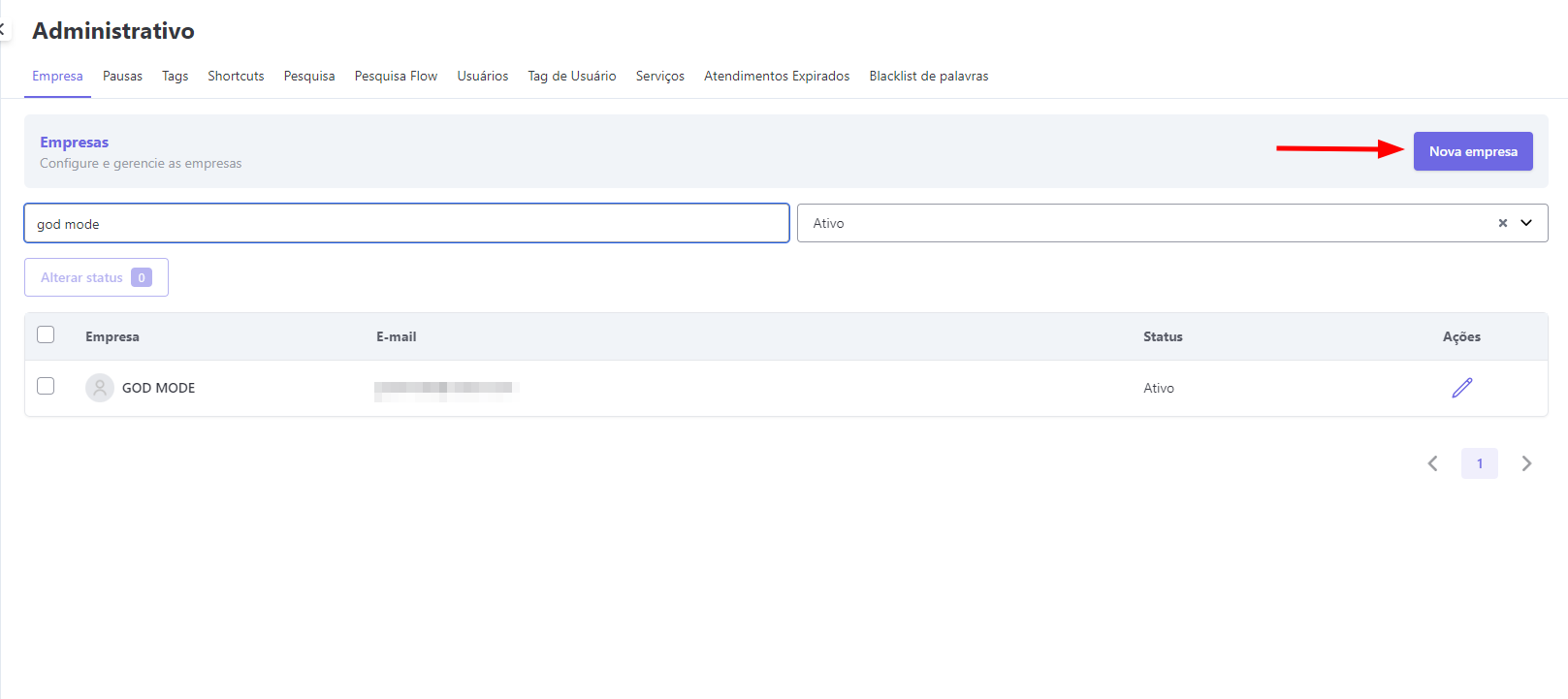Click GOD MODE company avatar icon
1568x699 pixels.
(x=100, y=388)
